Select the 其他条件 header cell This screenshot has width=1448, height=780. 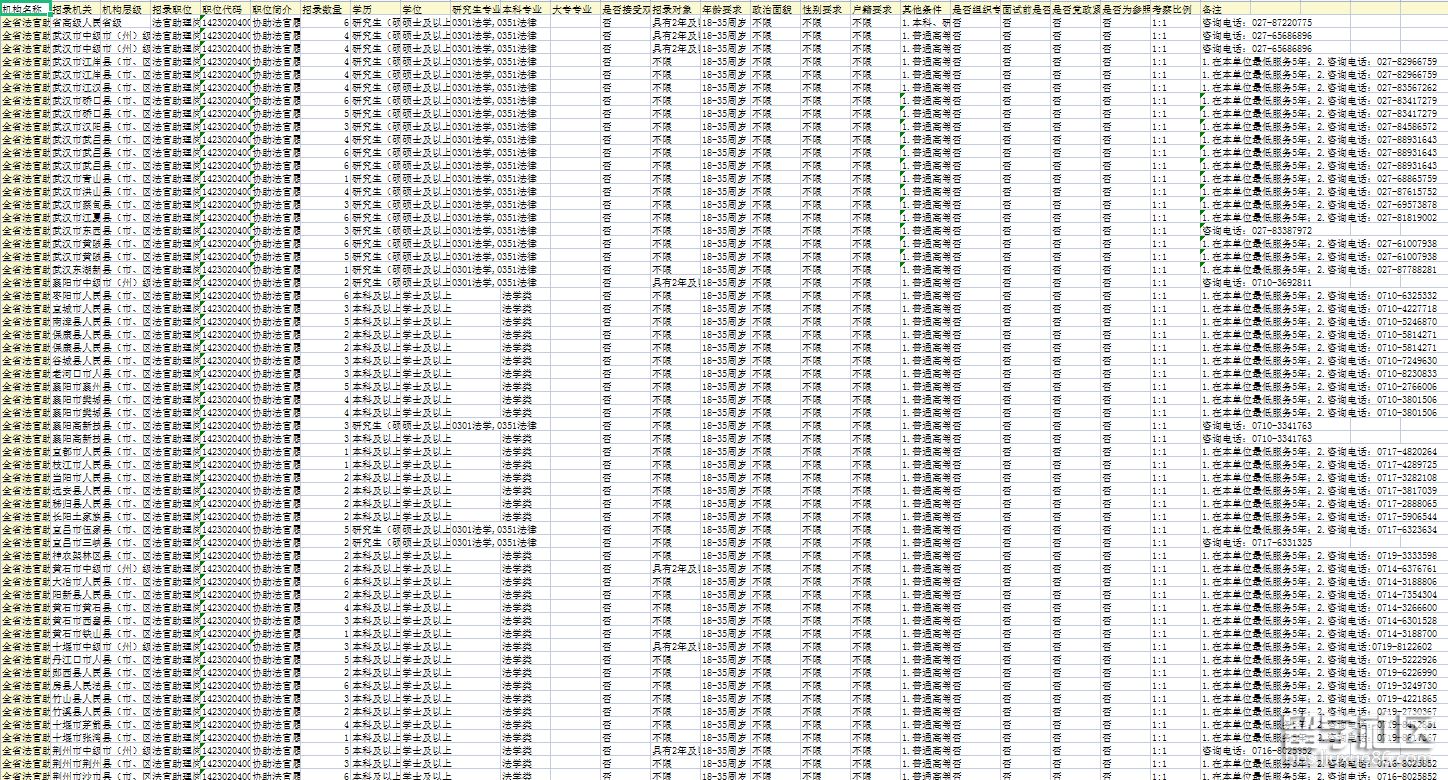point(925,8)
